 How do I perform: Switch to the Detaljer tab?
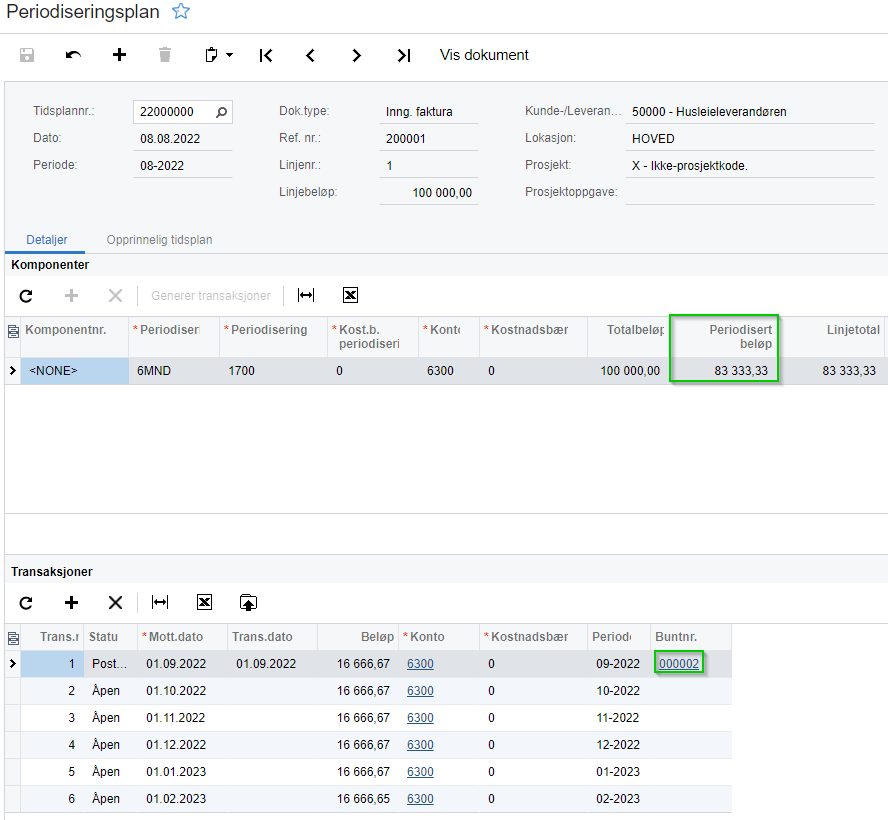[47, 240]
